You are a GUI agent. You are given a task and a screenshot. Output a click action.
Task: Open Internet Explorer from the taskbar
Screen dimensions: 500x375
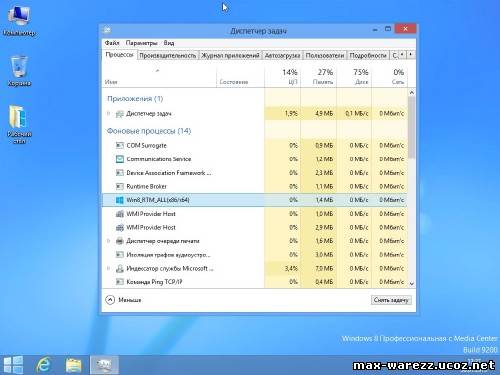tap(43, 365)
